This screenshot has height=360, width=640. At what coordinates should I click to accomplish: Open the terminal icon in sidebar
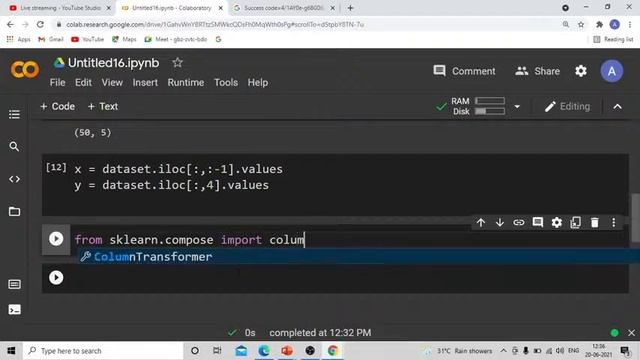point(14,310)
